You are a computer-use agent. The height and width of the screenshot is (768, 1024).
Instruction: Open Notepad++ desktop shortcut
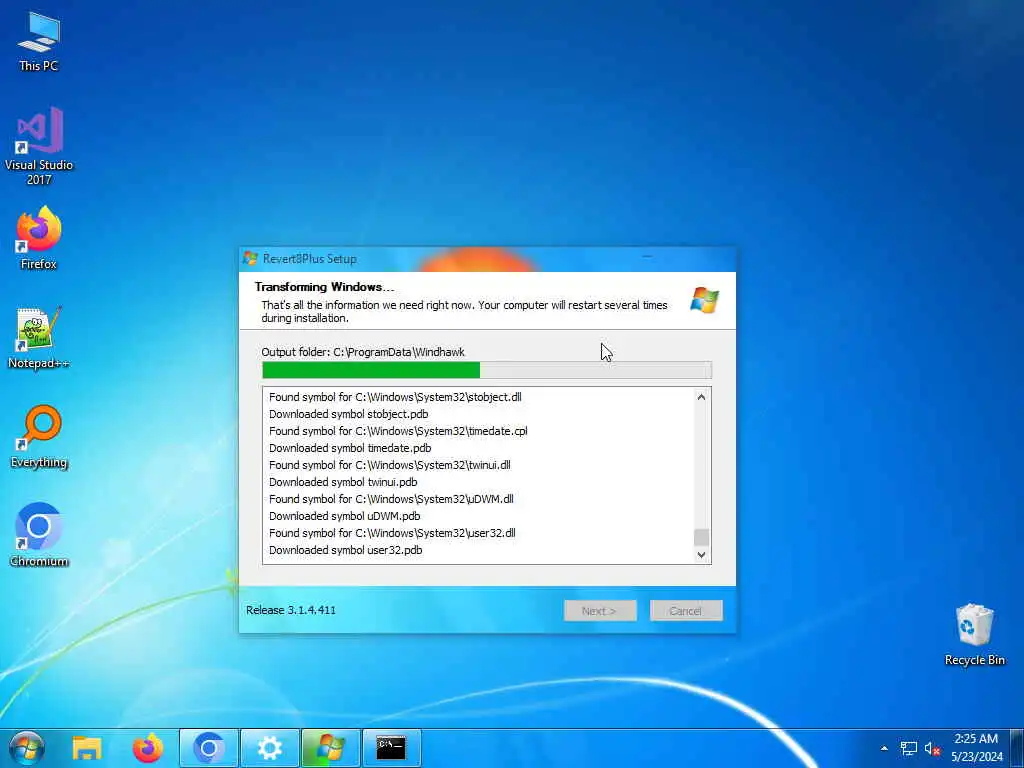[39, 338]
